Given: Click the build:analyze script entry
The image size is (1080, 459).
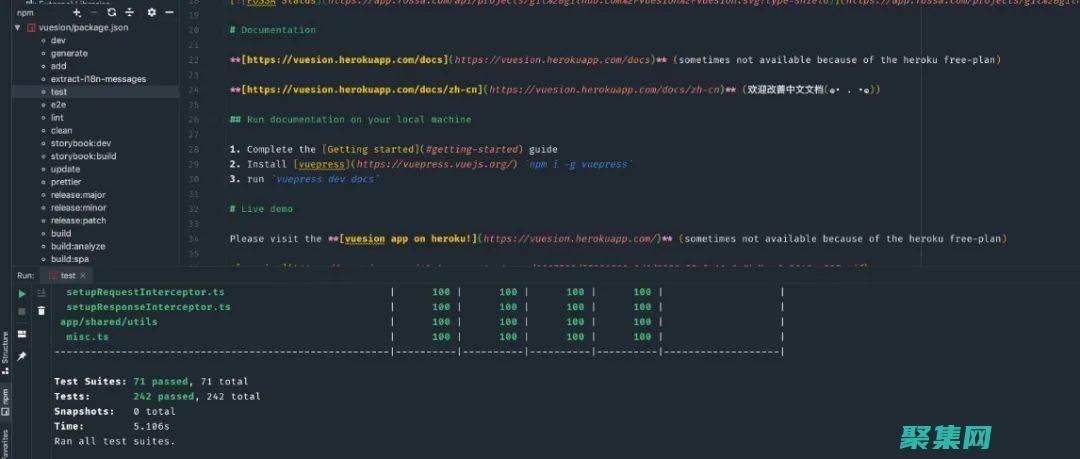Looking at the screenshot, I should (x=78, y=246).
